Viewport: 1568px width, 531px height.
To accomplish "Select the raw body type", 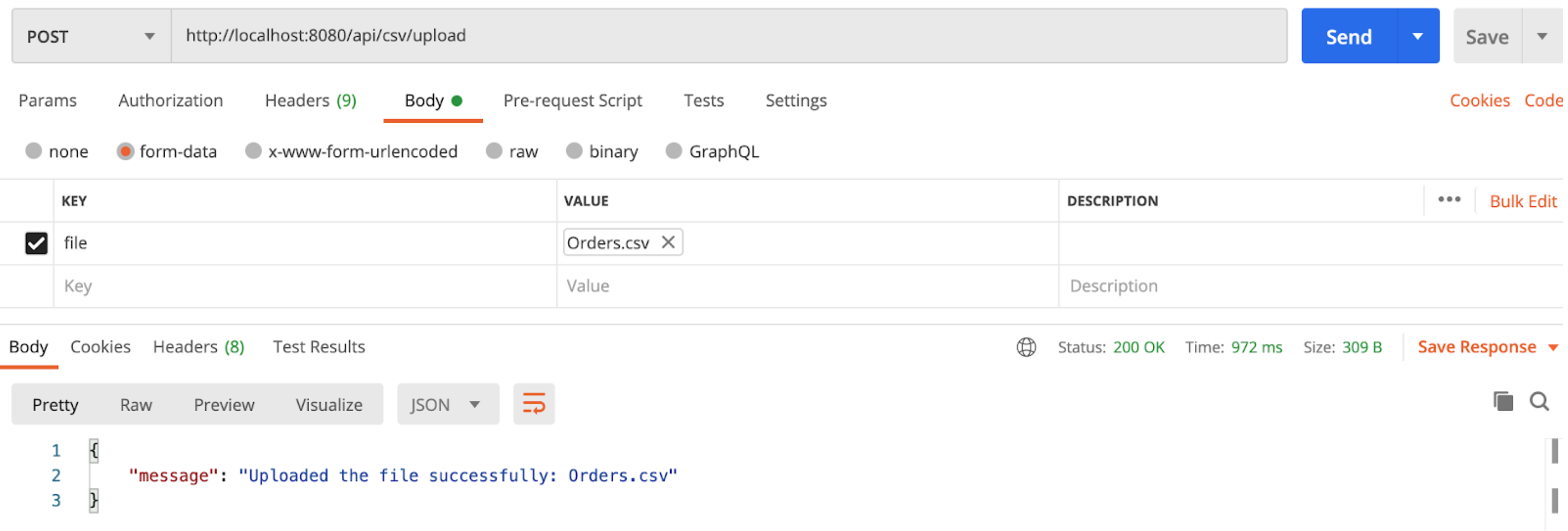I will click(x=494, y=151).
